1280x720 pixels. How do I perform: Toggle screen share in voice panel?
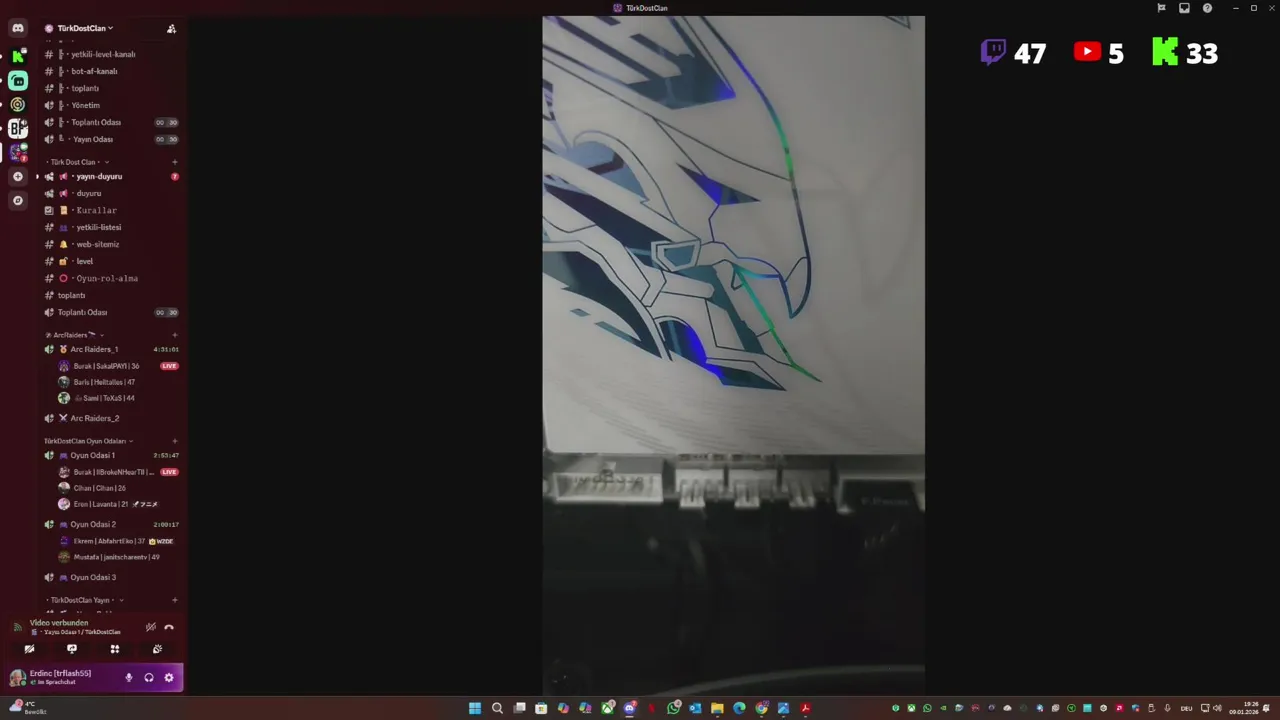(x=72, y=649)
